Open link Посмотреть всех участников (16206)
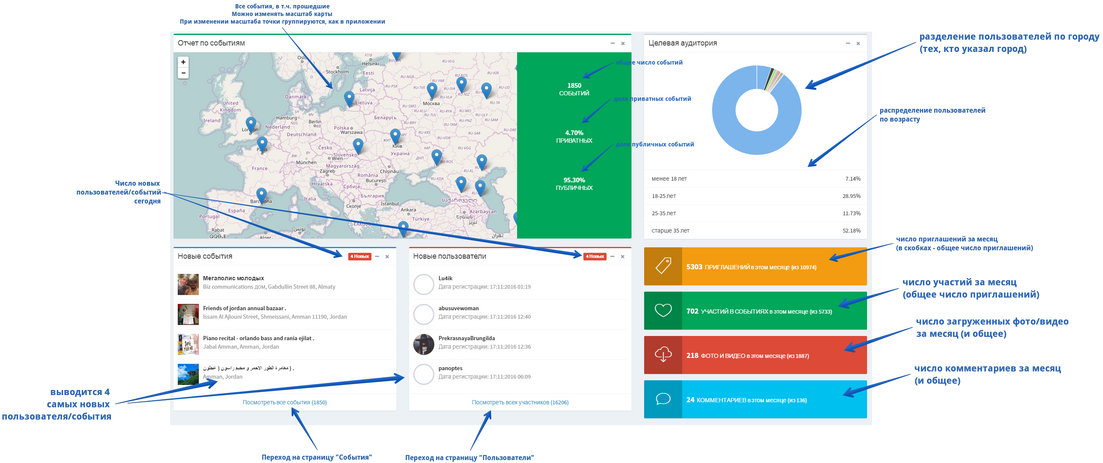This screenshot has height=463, width=1103. tap(521, 402)
